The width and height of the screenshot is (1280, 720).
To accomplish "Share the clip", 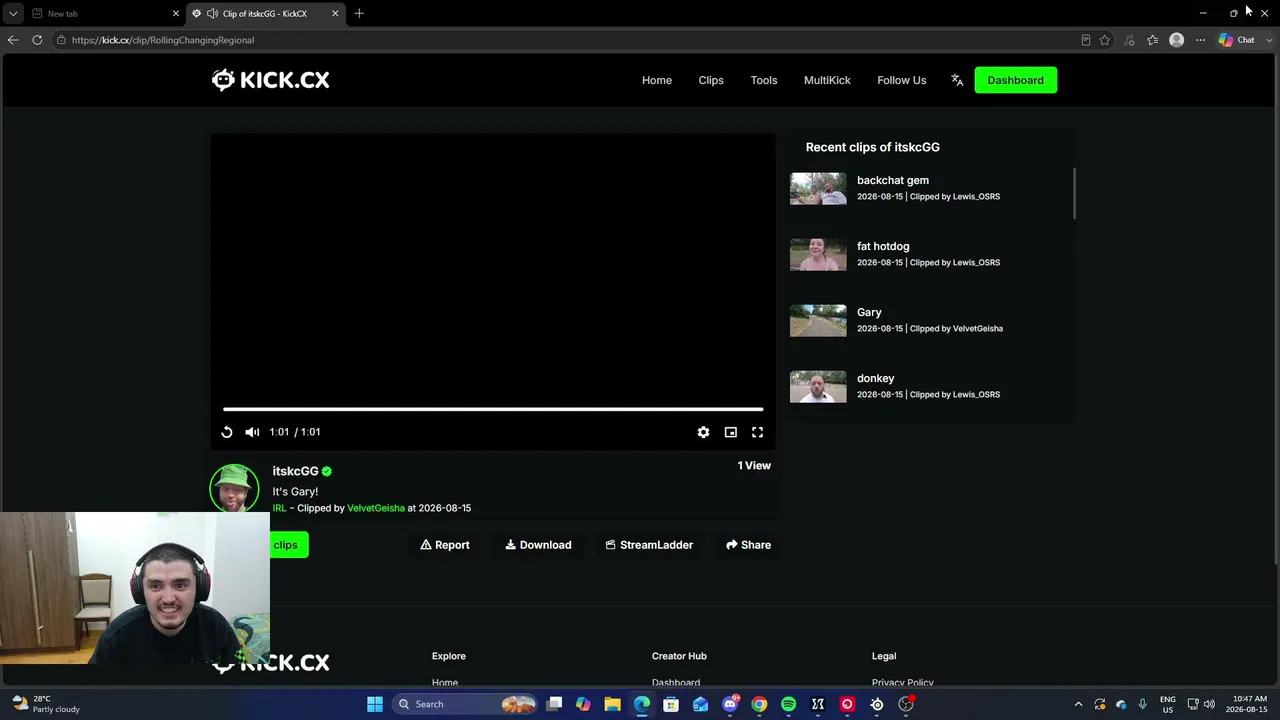I will pos(748,545).
